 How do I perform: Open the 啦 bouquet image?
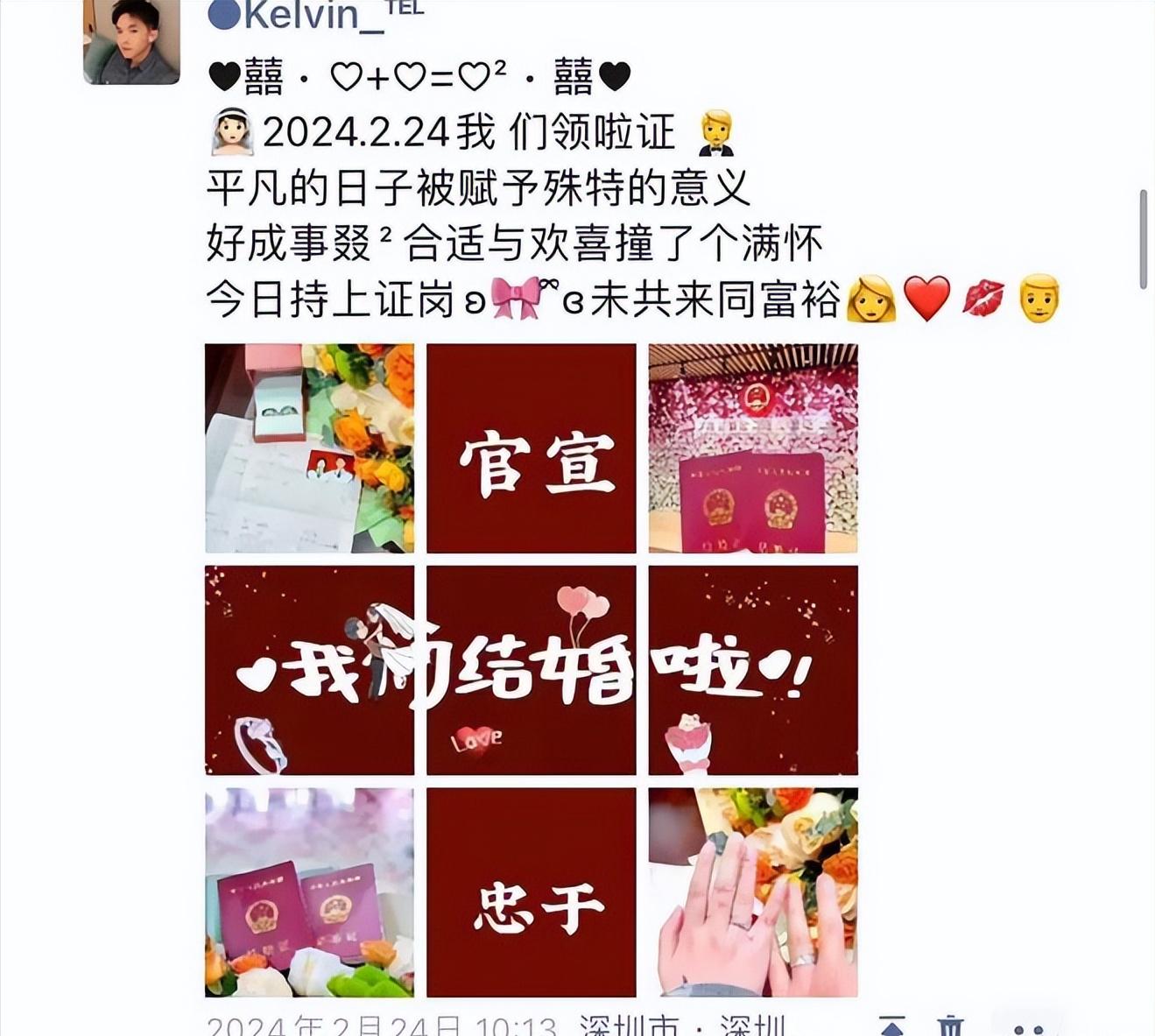click(753, 670)
